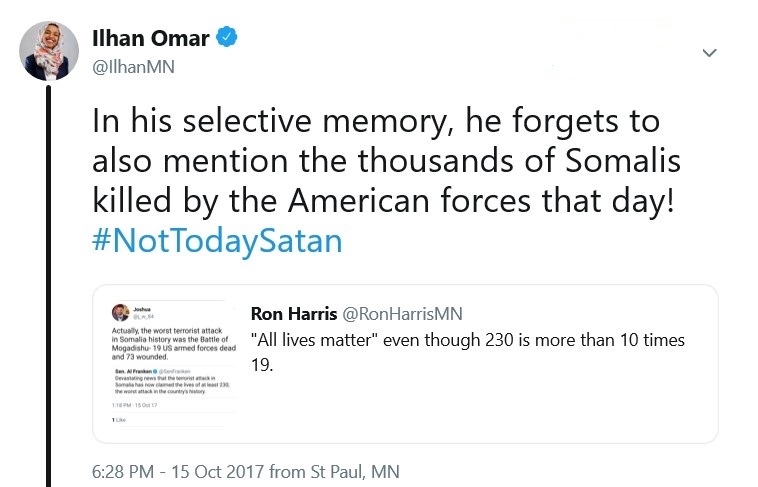The image size is (758, 487).
Task: Click the blue verified badge
Action: click(x=226, y=38)
